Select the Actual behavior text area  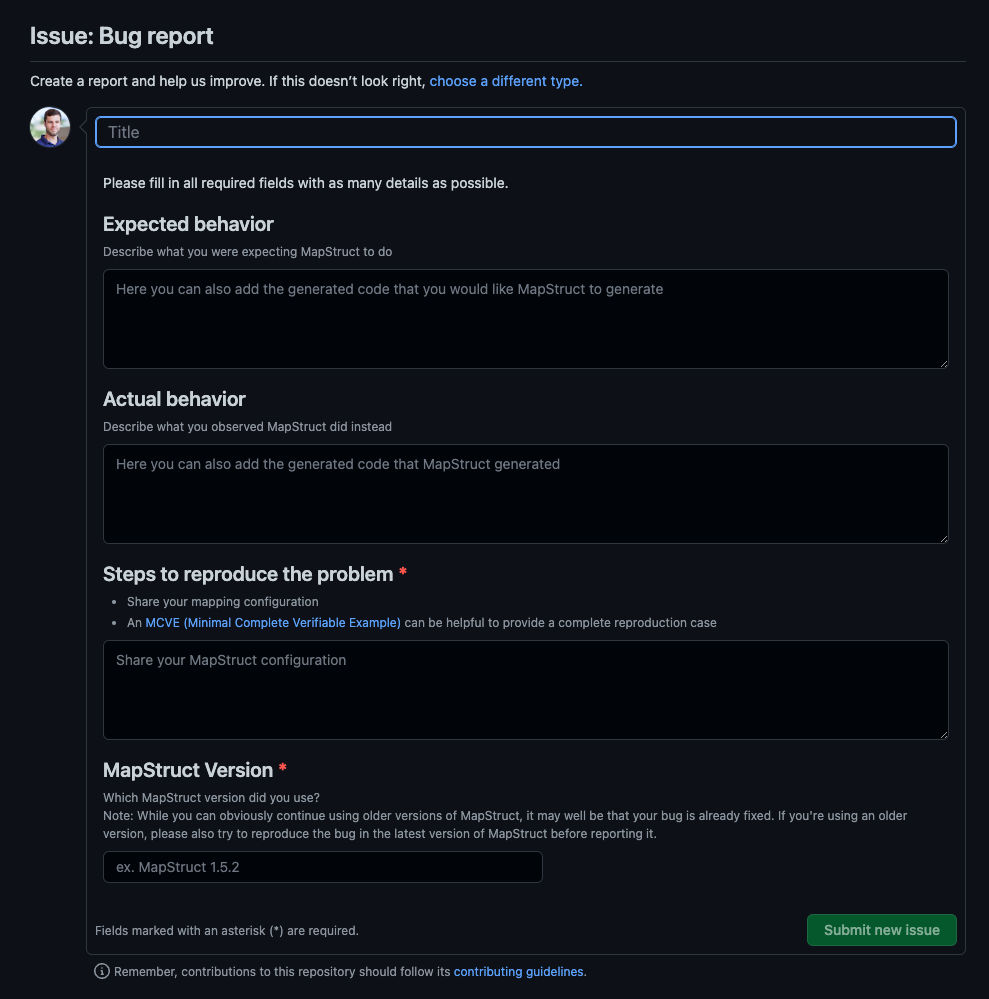(526, 493)
